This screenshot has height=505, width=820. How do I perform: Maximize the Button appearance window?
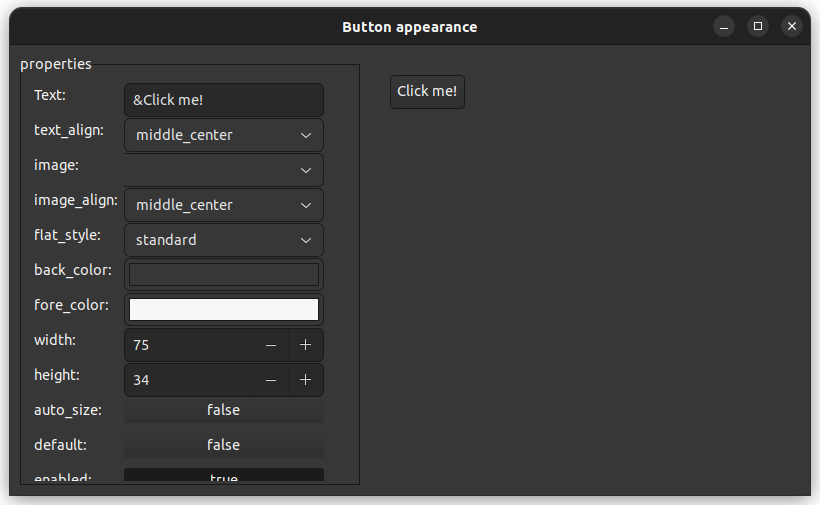click(x=758, y=27)
